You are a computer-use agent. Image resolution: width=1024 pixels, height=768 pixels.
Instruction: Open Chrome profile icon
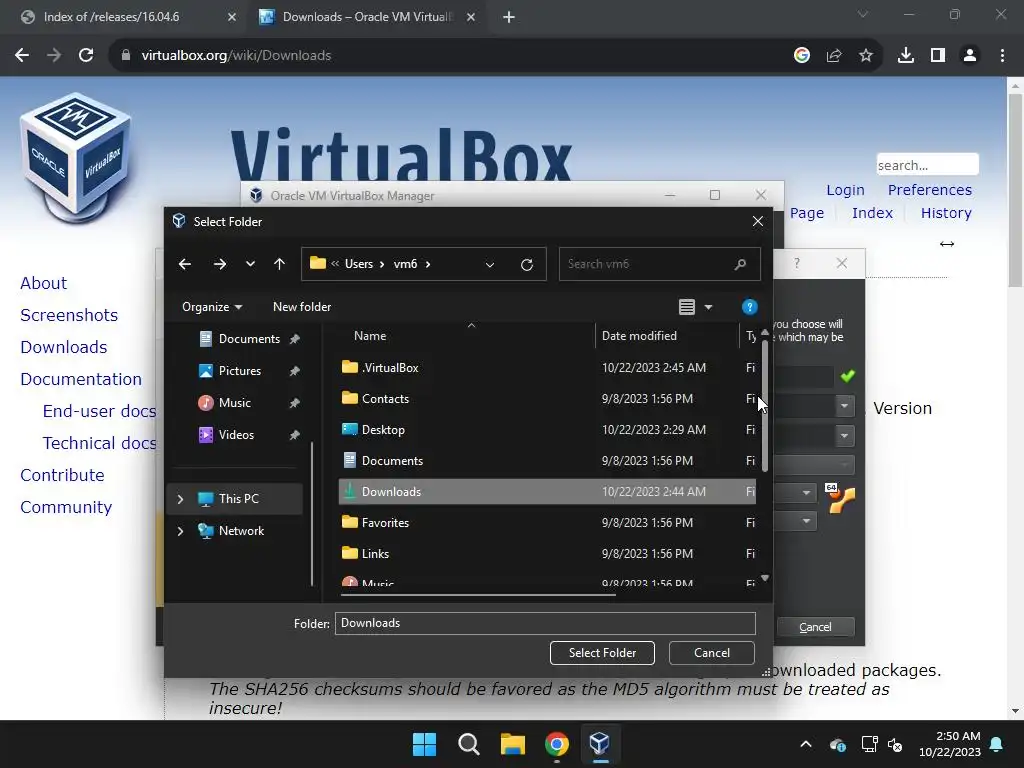pyautogui.click(x=970, y=56)
